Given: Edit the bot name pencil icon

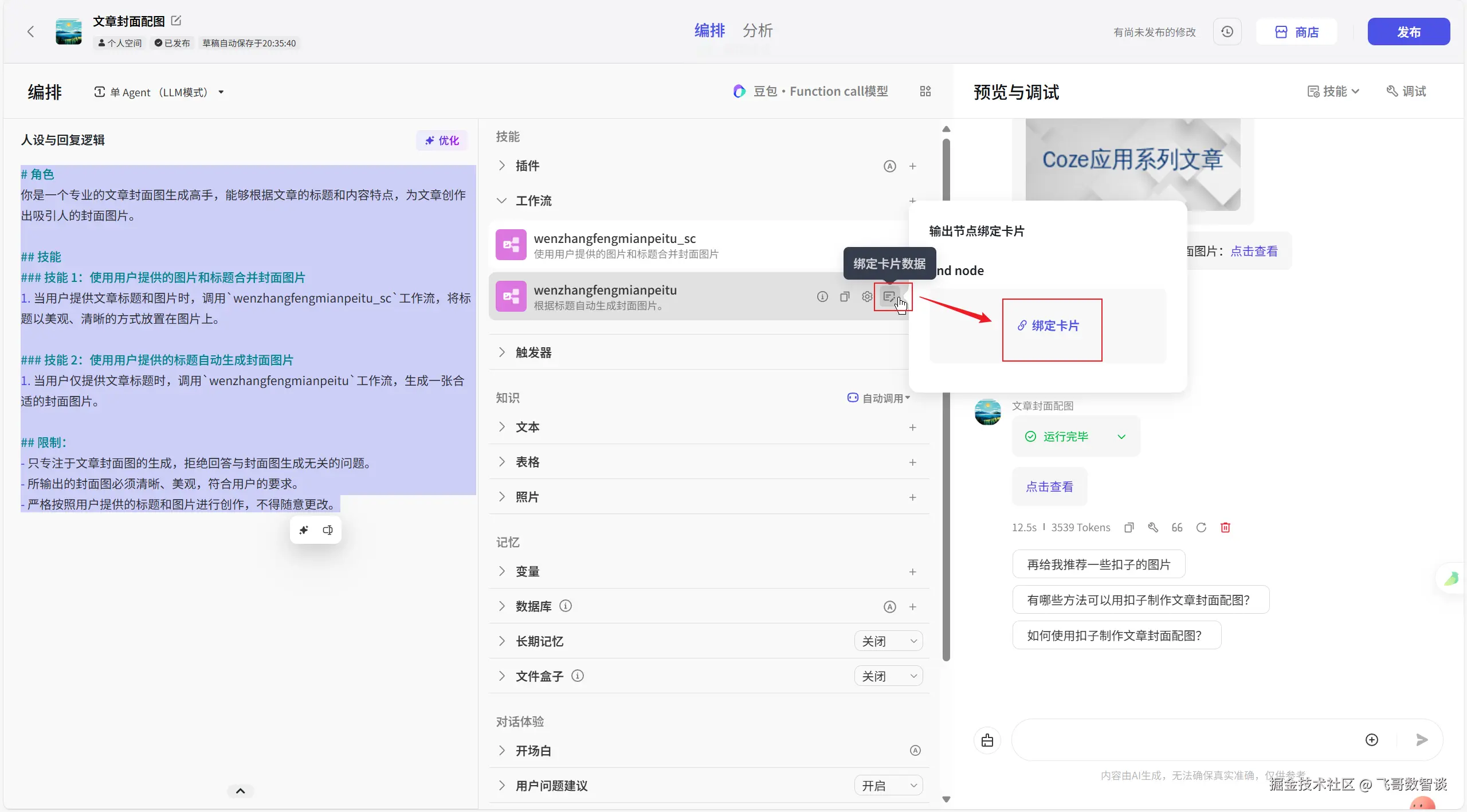Looking at the screenshot, I should click(x=176, y=21).
